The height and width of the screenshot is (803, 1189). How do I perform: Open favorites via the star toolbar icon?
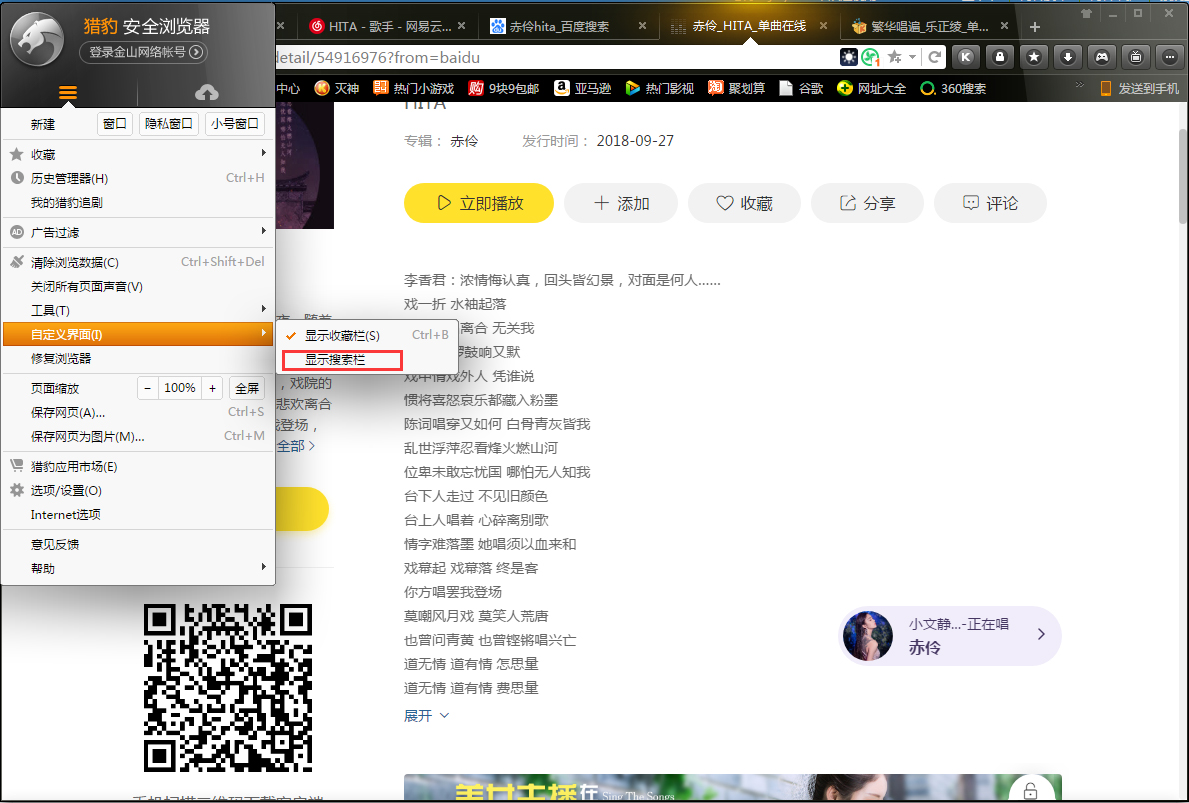point(1033,58)
